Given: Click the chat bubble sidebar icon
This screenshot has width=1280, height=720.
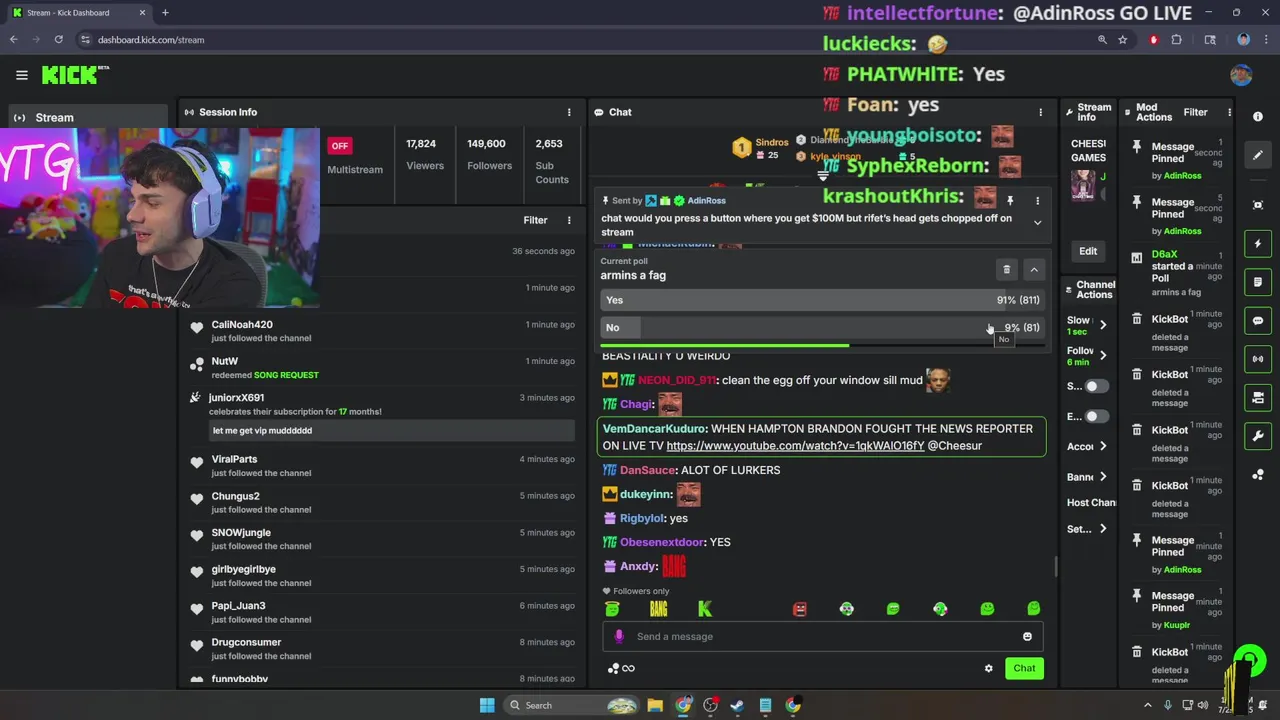Looking at the screenshot, I should 1258,321.
